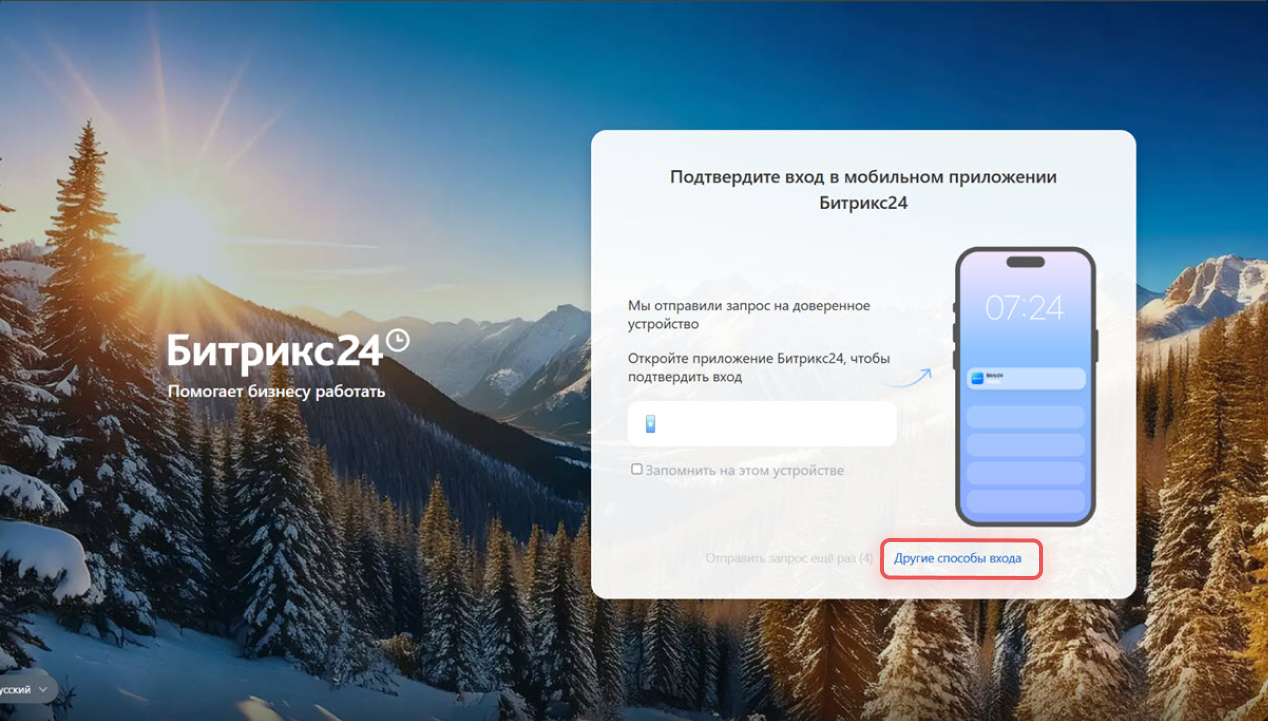The height and width of the screenshot is (721, 1268).
Task: Click the Битрикс24 notification on the phone illustration
Action: pos(1025,378)
